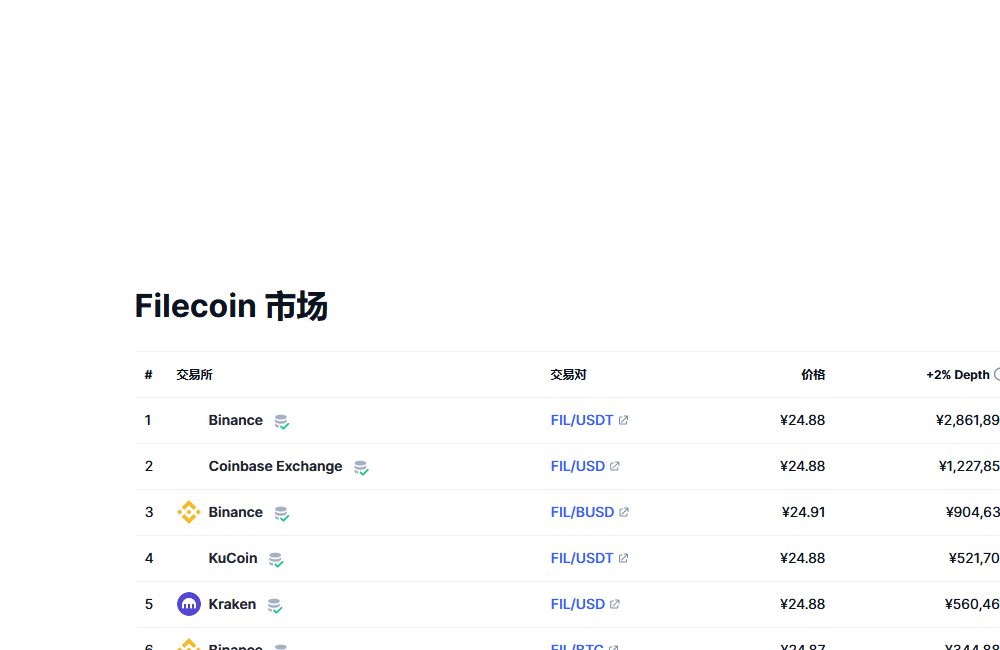Viewport: 1000px width, 650px height.
Task: Click external link icon next to Binance FIL/USDT
Action: (x=624, y=420)
